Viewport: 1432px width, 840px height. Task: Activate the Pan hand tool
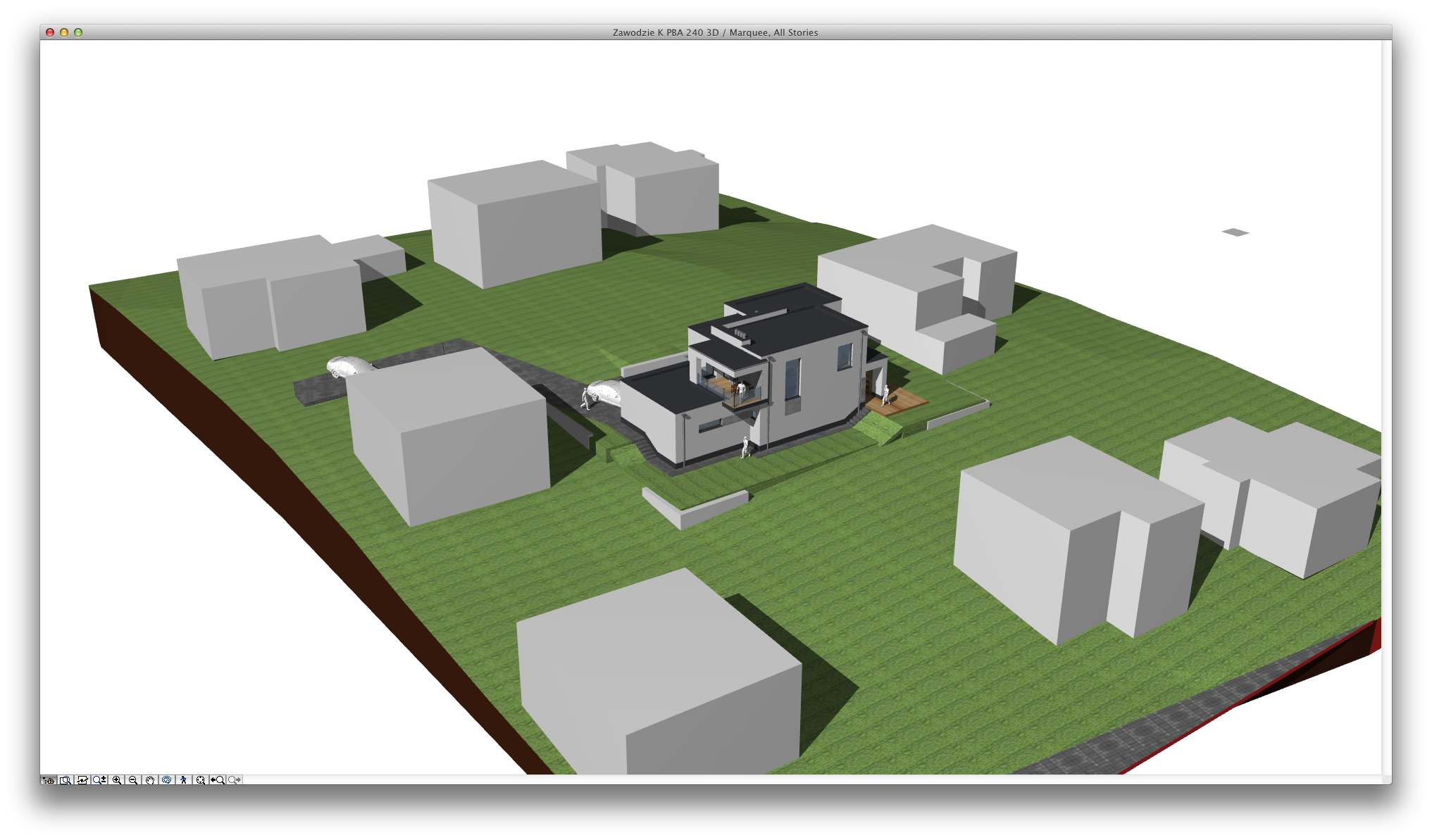(150, 780)
